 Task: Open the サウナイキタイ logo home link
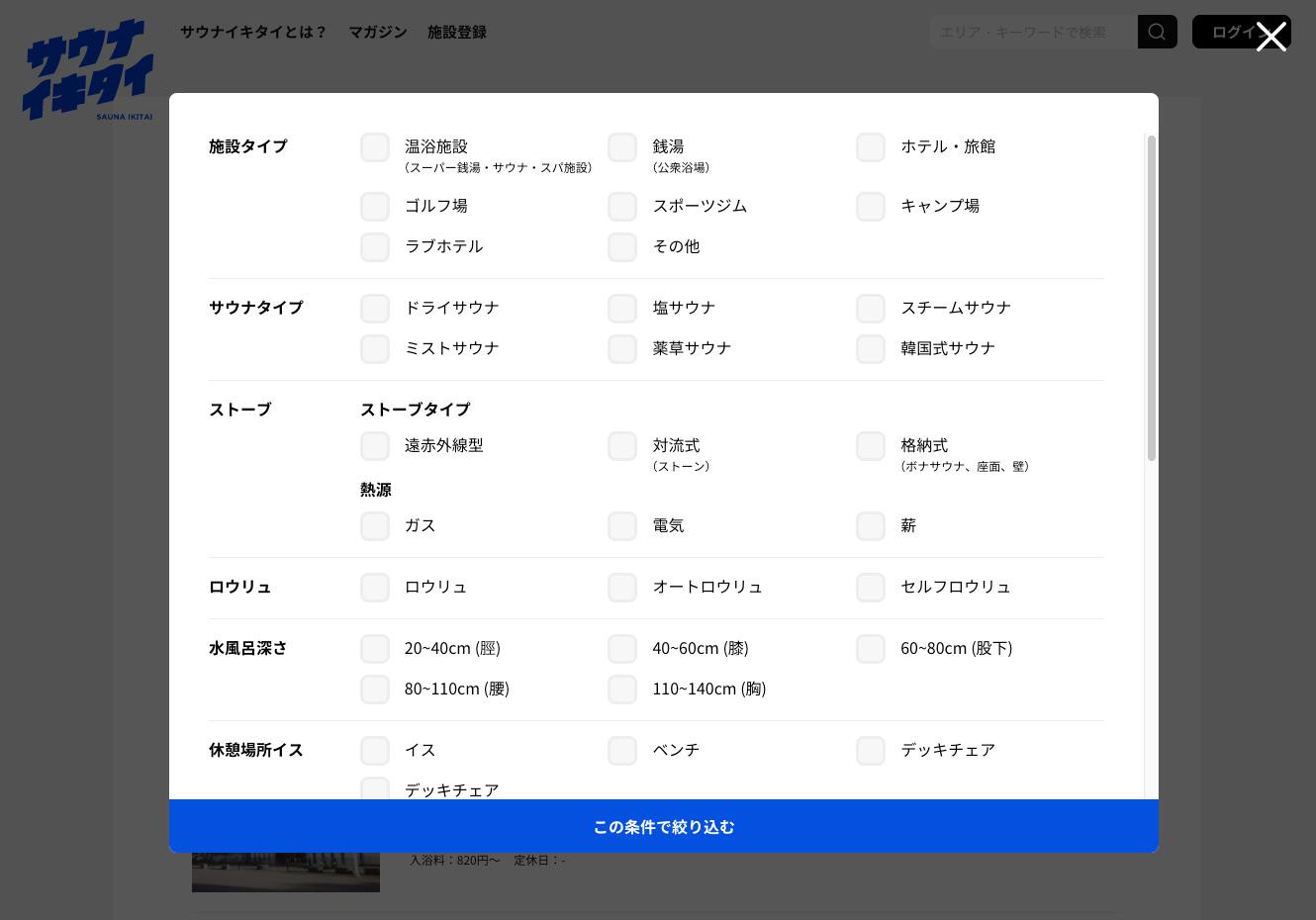[88, 70]
